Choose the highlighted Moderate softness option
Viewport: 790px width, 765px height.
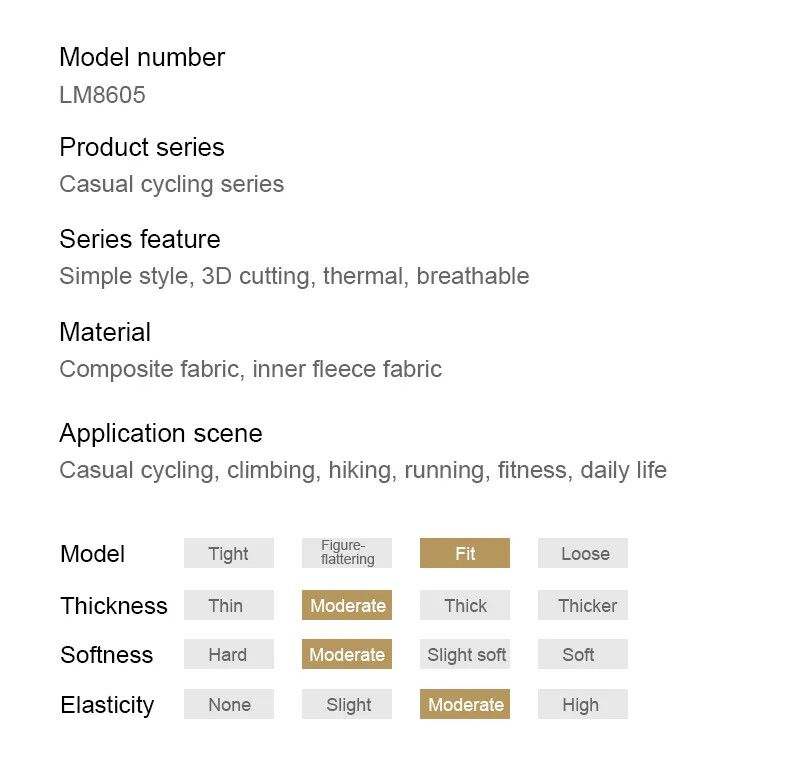click(x=347, y=654)
